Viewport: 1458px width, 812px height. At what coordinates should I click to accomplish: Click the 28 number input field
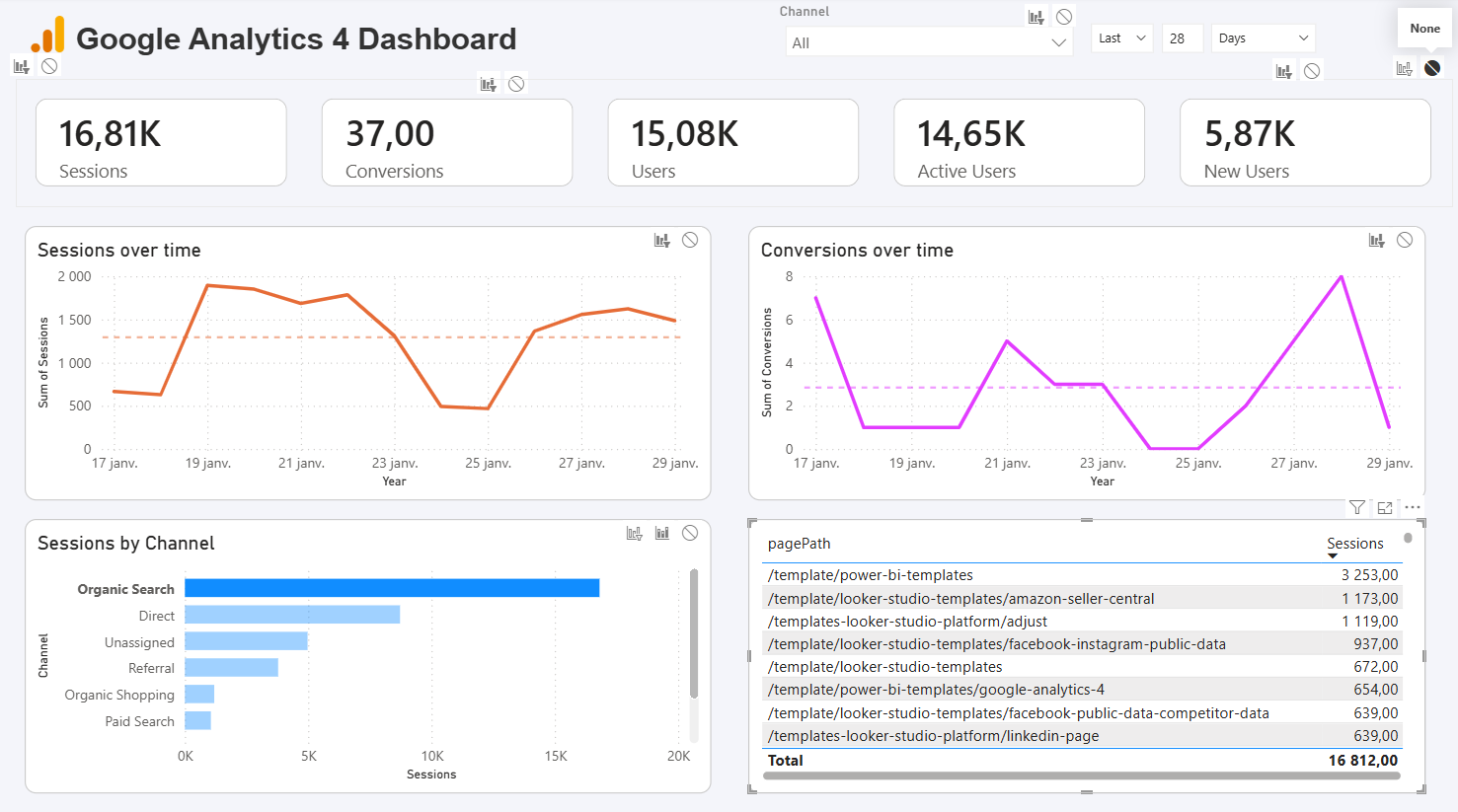tap(1183, 37)
